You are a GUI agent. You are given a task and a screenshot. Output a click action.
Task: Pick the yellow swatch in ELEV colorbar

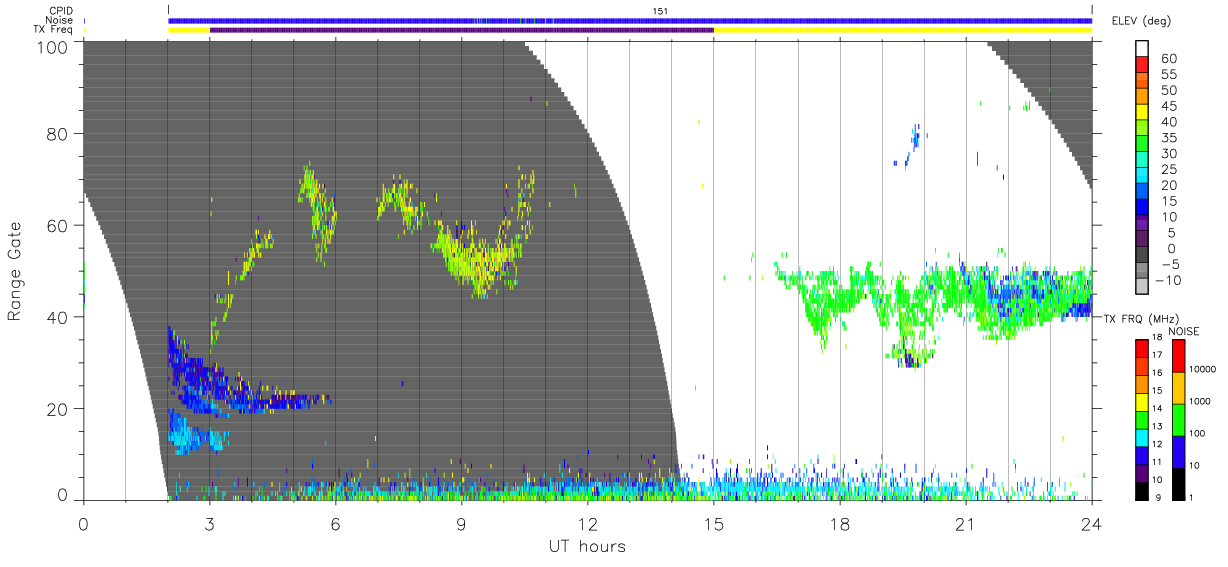pos(1144,114)
